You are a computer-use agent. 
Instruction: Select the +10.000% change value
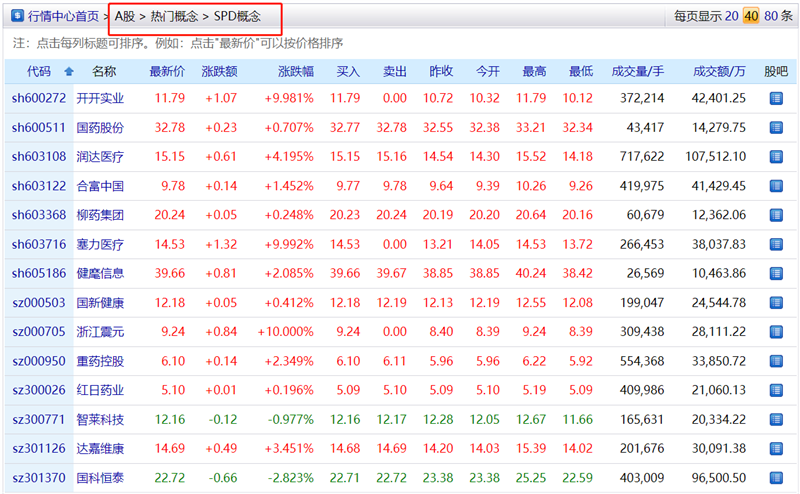[x=285, y=332]
